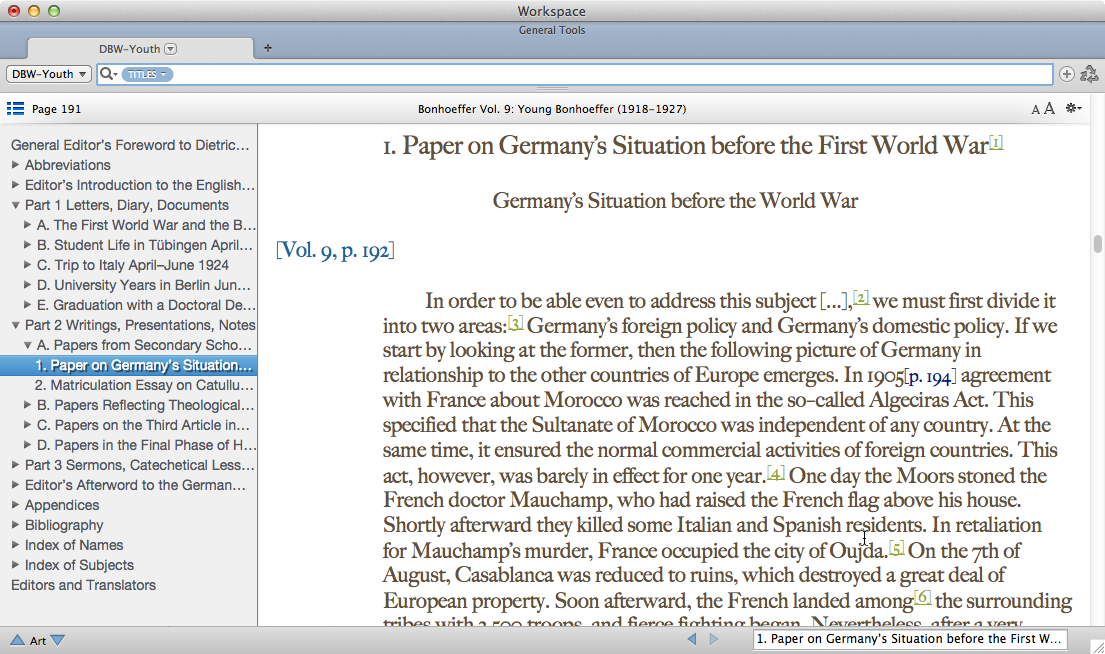The image size is (1105, 654).
Task: Click the down triangle next to Art
Action: 58,640
